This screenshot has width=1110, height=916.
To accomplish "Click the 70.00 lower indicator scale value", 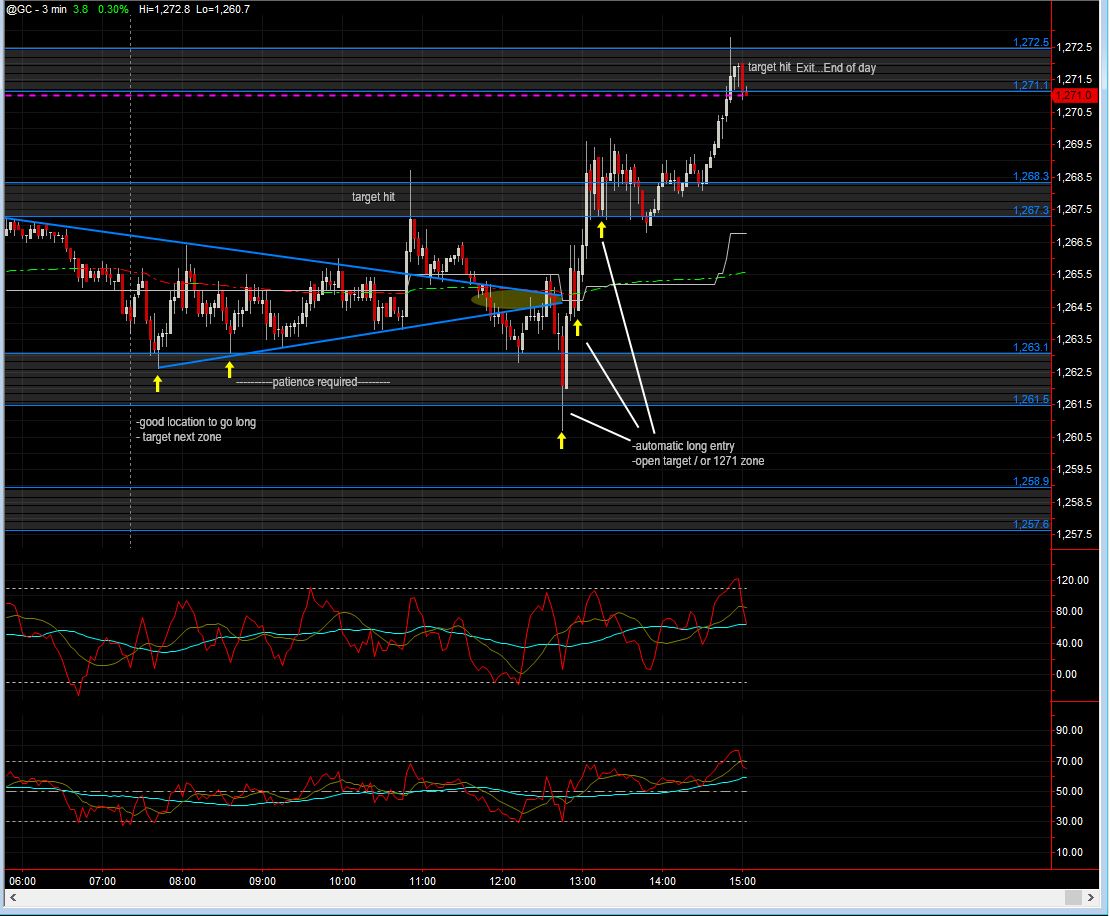I will 1070,761.
